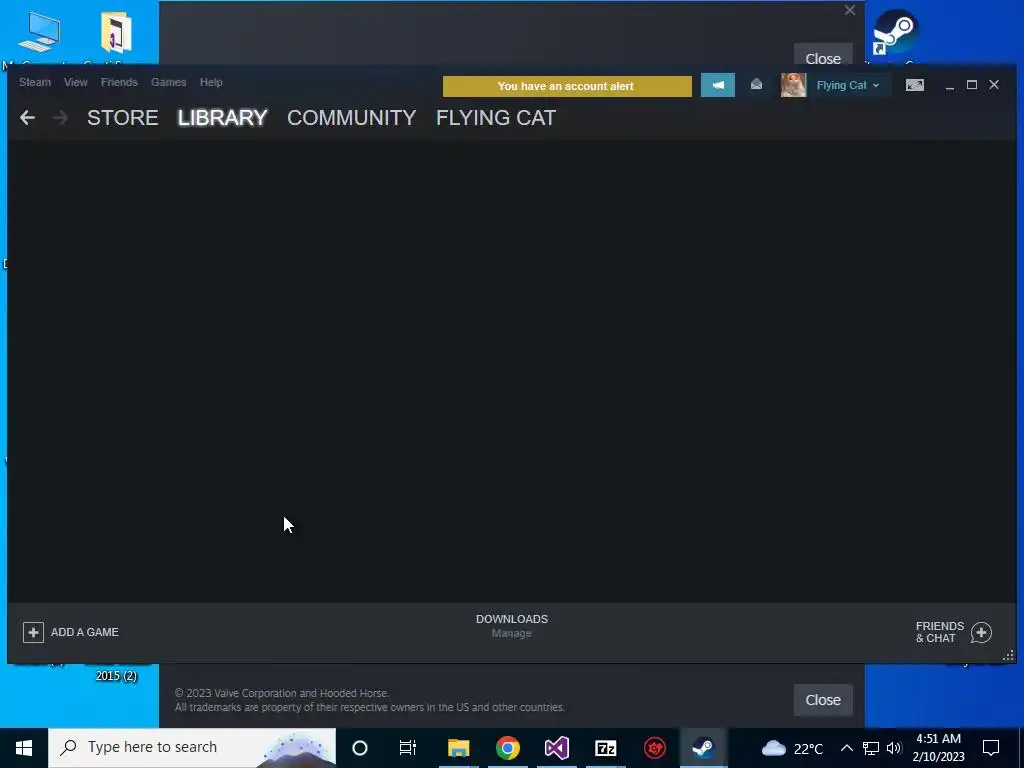Select the LIBRARY tab
The image size is (1024, 768).
click(223, 118)
